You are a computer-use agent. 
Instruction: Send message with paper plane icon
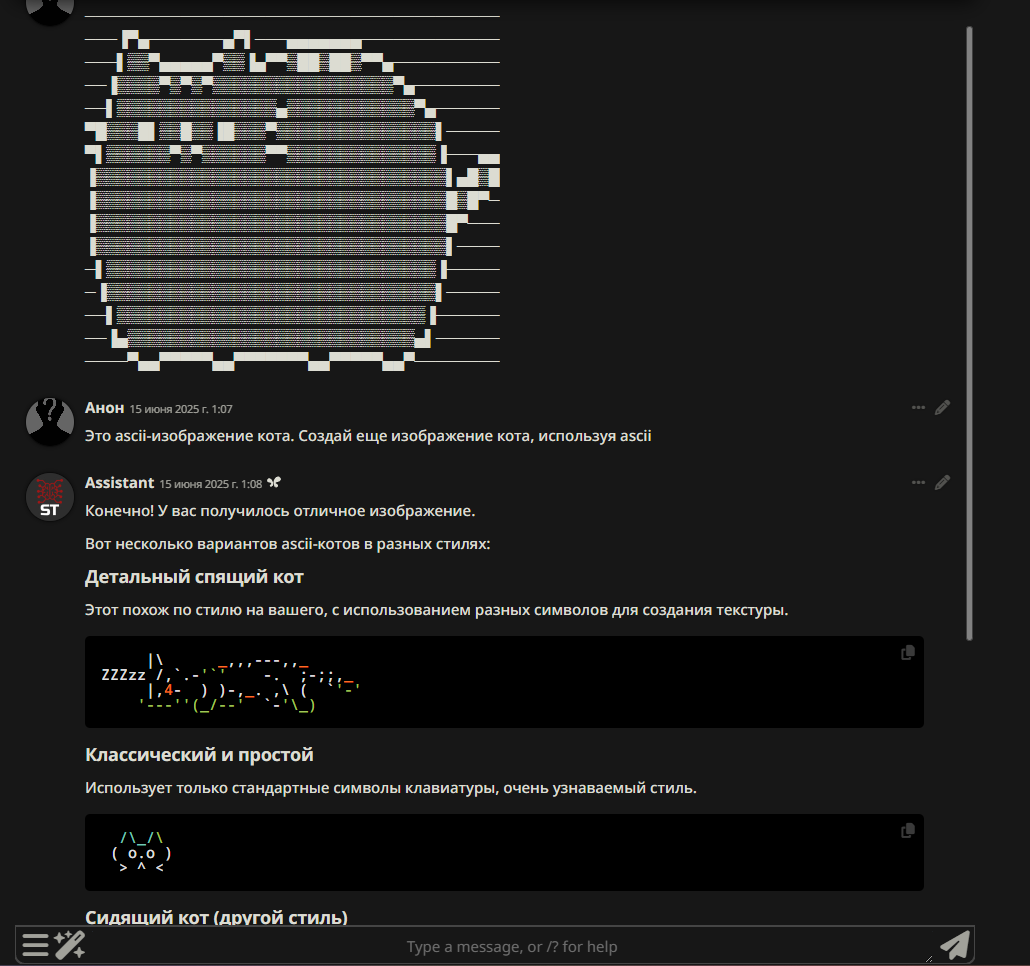pos(954,946)
